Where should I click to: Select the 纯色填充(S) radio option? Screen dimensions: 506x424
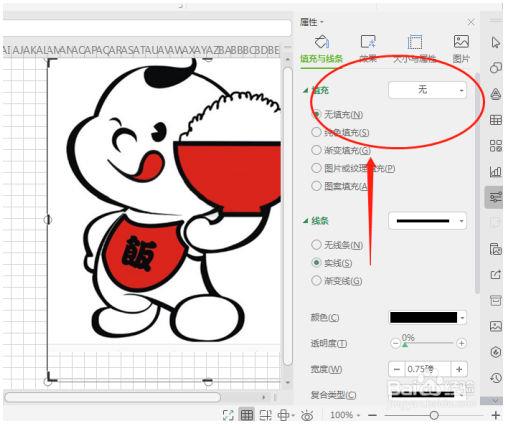(x=340, y=132)
